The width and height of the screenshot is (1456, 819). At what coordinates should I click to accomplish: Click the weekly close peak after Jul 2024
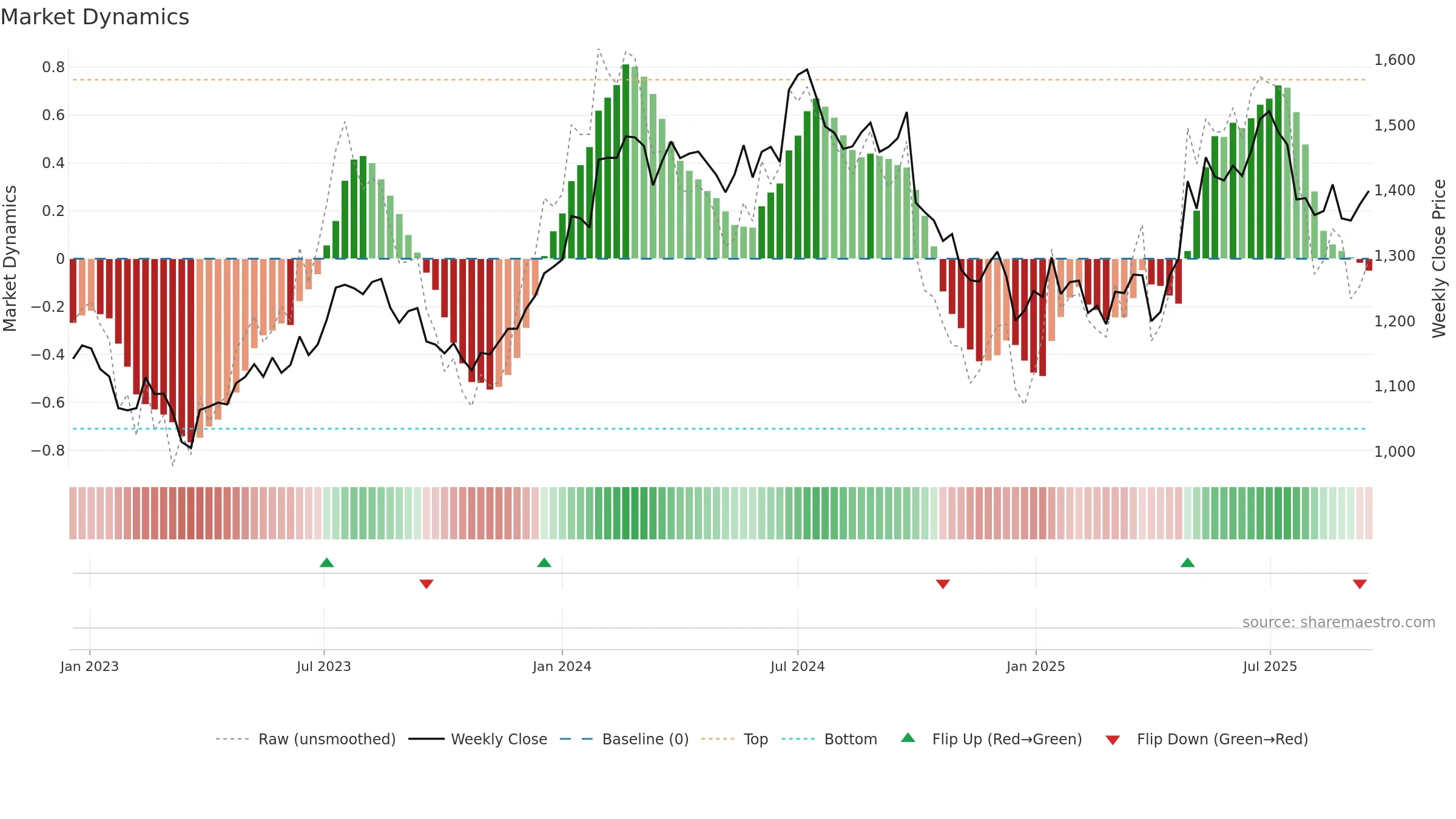pyautogui.click(x=807, y=69)
